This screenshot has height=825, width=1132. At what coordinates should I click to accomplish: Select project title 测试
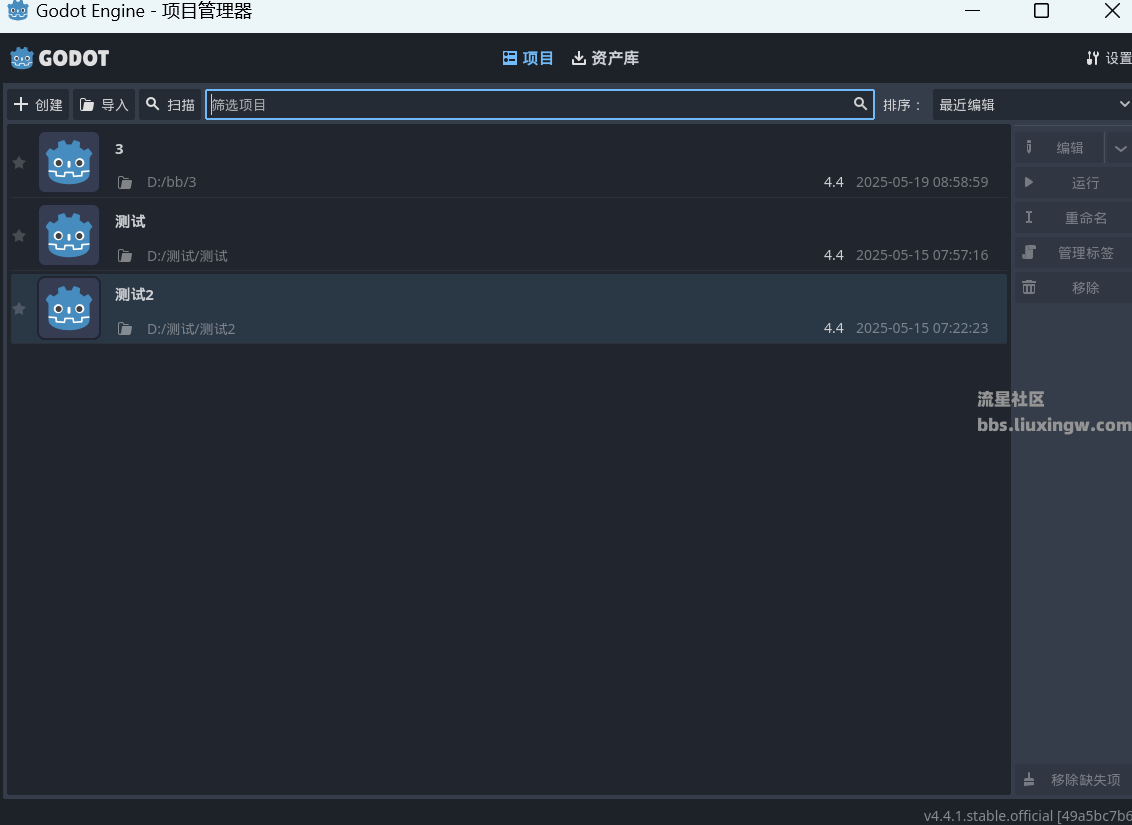point(130,222)
